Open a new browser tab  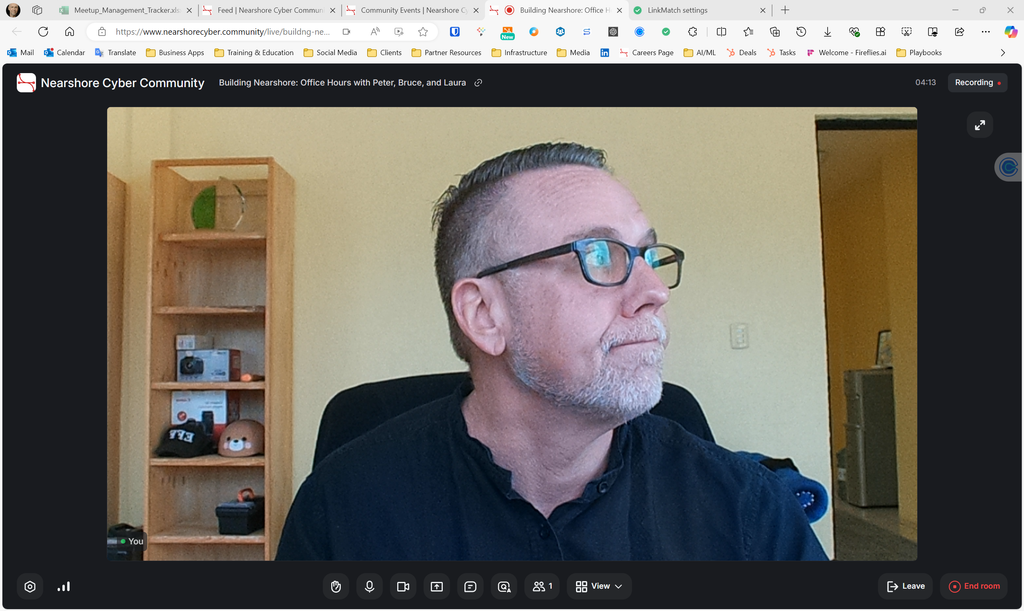[785, 10]
